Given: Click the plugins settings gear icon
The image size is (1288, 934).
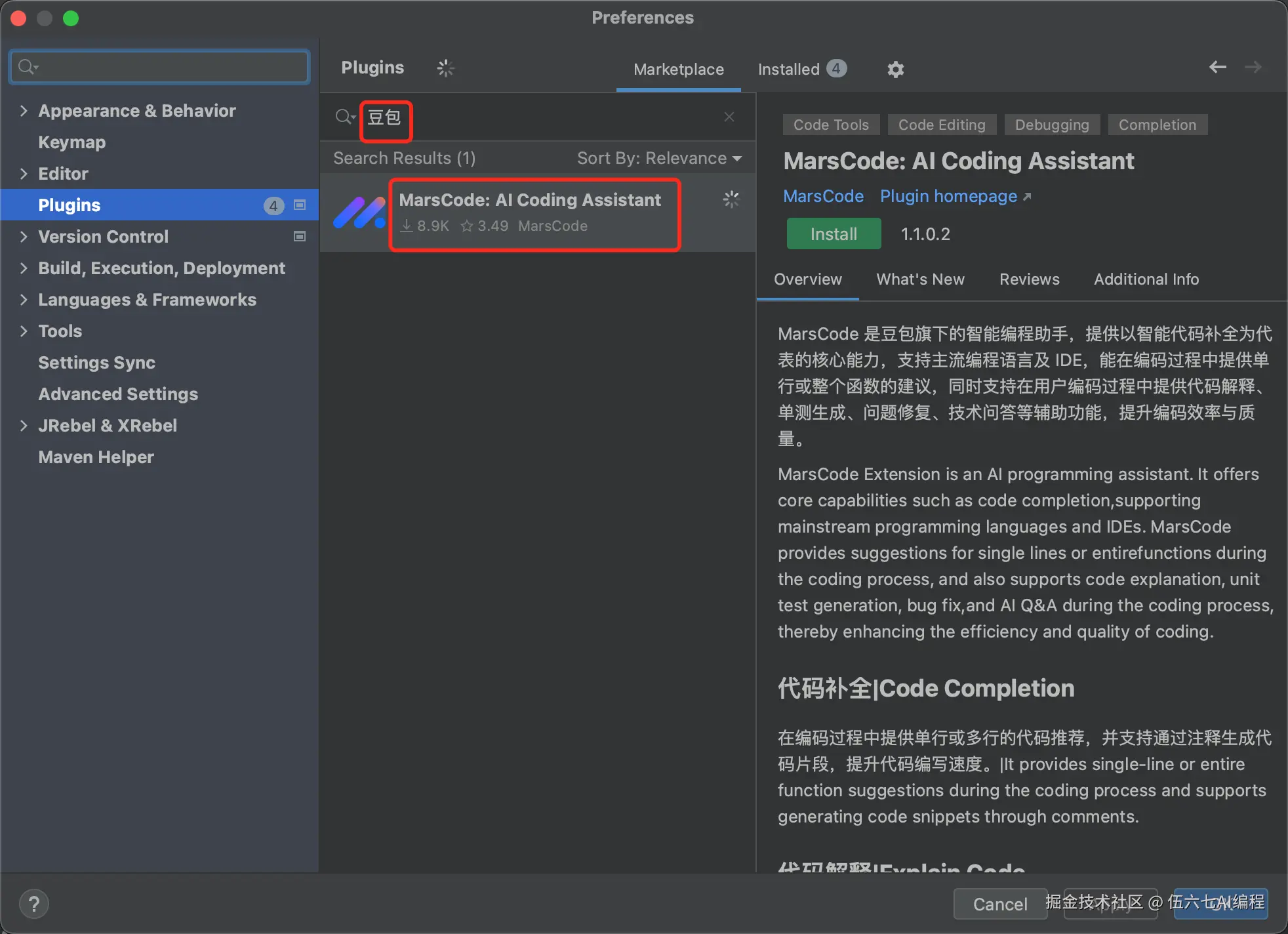Looking at the screenshot, I should point(895,70).
